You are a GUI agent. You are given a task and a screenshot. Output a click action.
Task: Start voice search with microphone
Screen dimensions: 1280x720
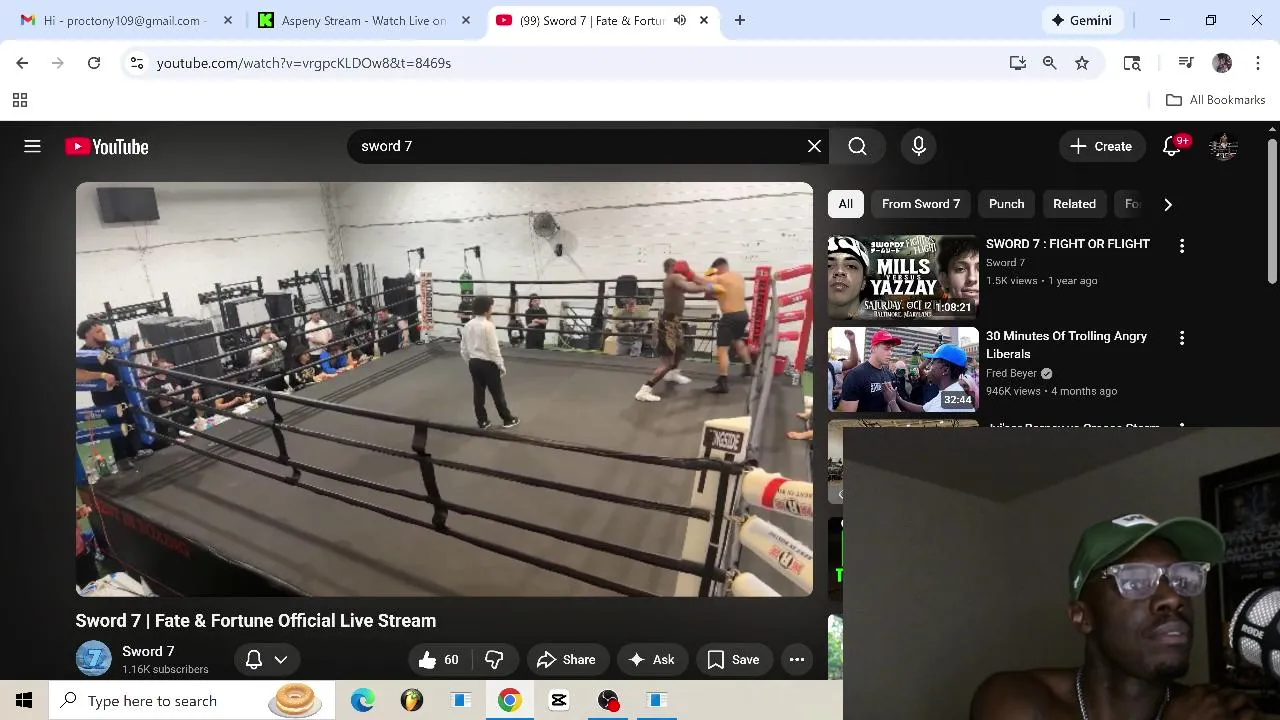918,146
